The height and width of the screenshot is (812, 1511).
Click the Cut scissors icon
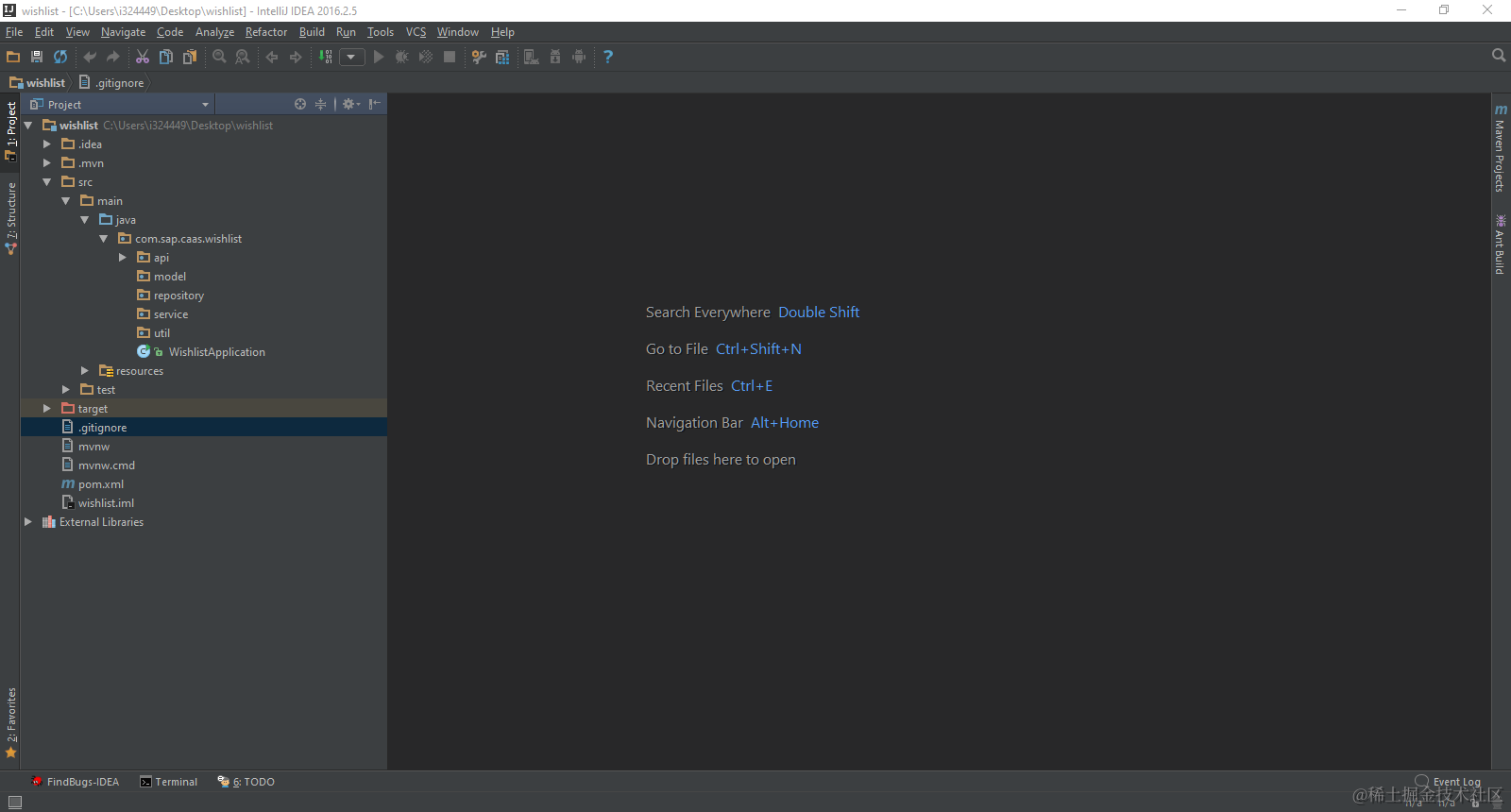pos(143,57)
